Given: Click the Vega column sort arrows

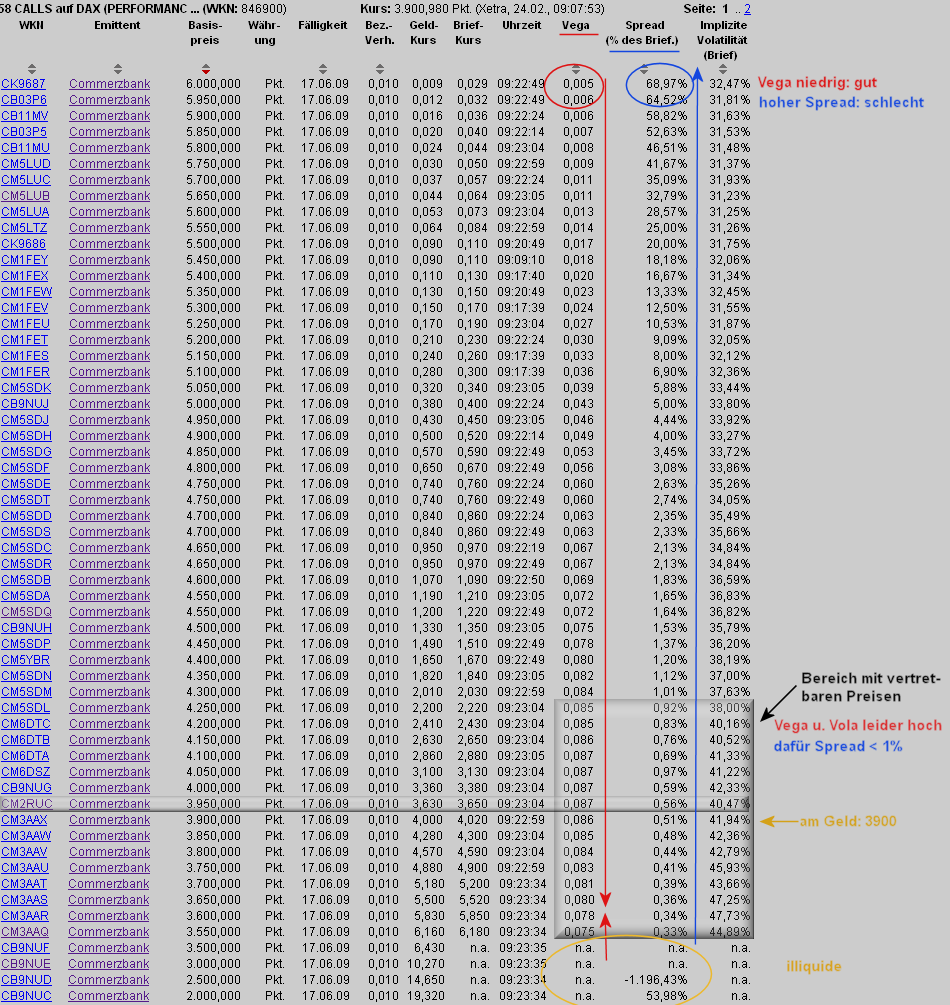Looking at the screenshot, I should tap(577, 69).
